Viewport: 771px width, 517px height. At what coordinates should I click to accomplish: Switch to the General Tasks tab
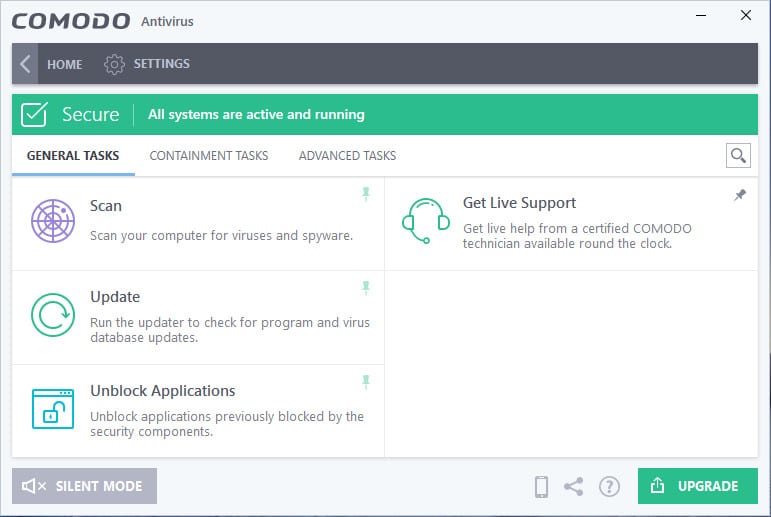[73, 156]
